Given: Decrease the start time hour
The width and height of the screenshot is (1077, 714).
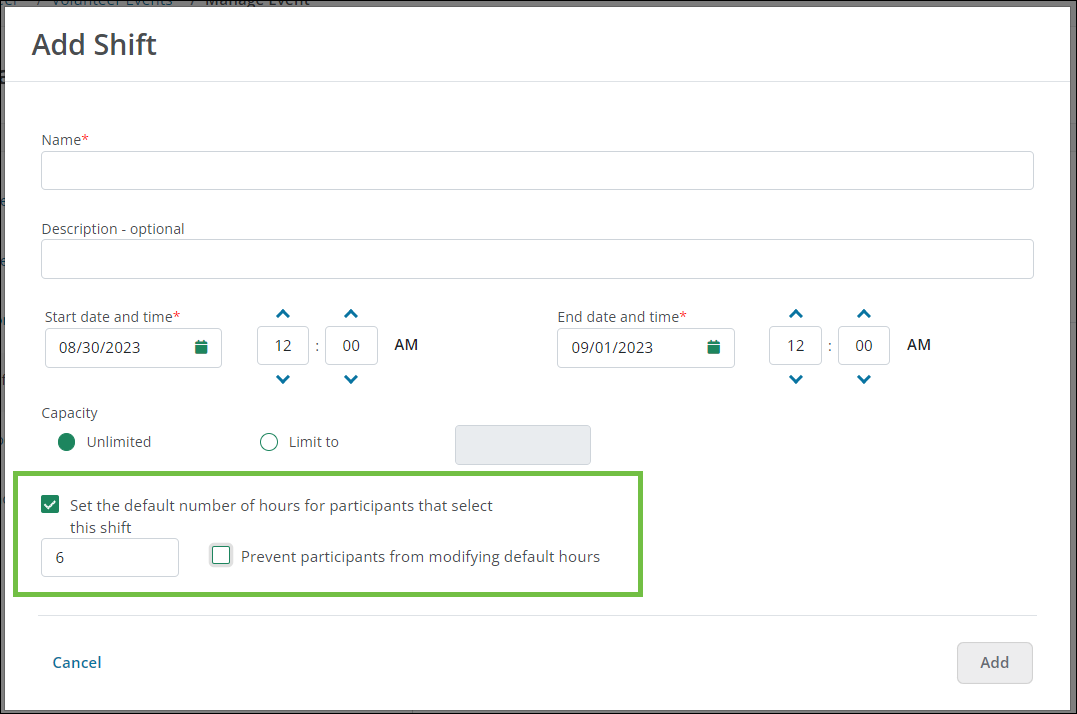Looking at the screenshot, I should point(283,379).
